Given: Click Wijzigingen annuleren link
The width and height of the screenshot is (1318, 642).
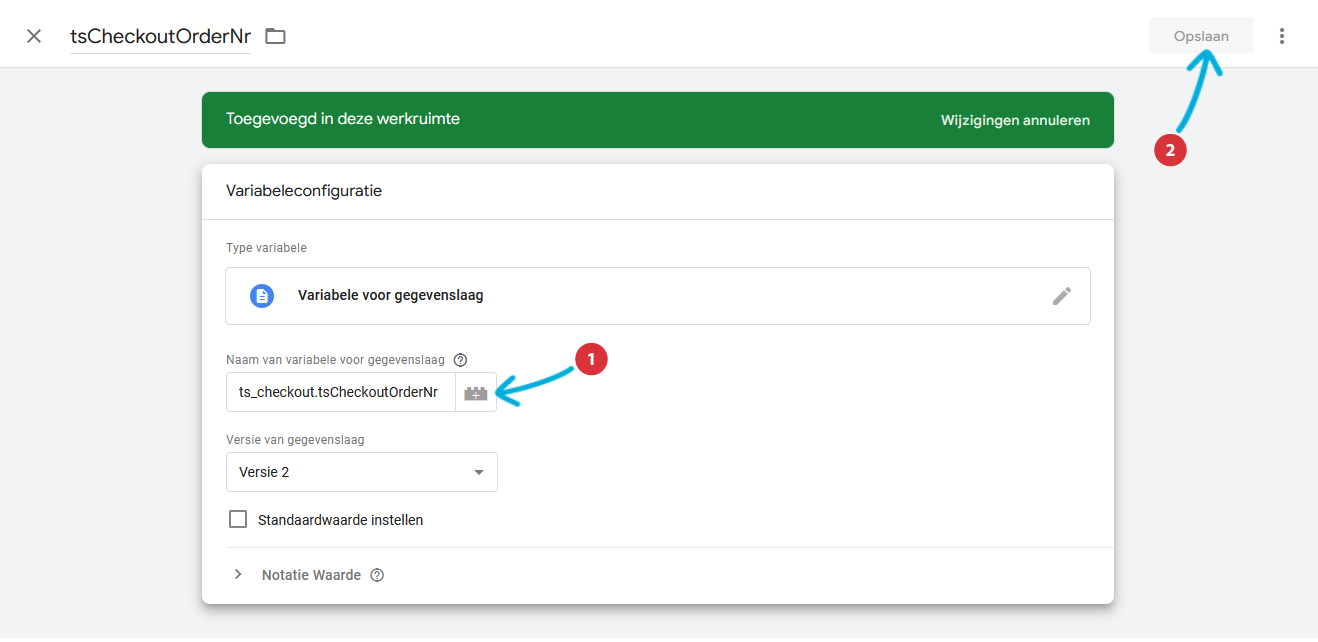Looking at the screenshot, I should pyautogui.click(x=1015, y=120).
